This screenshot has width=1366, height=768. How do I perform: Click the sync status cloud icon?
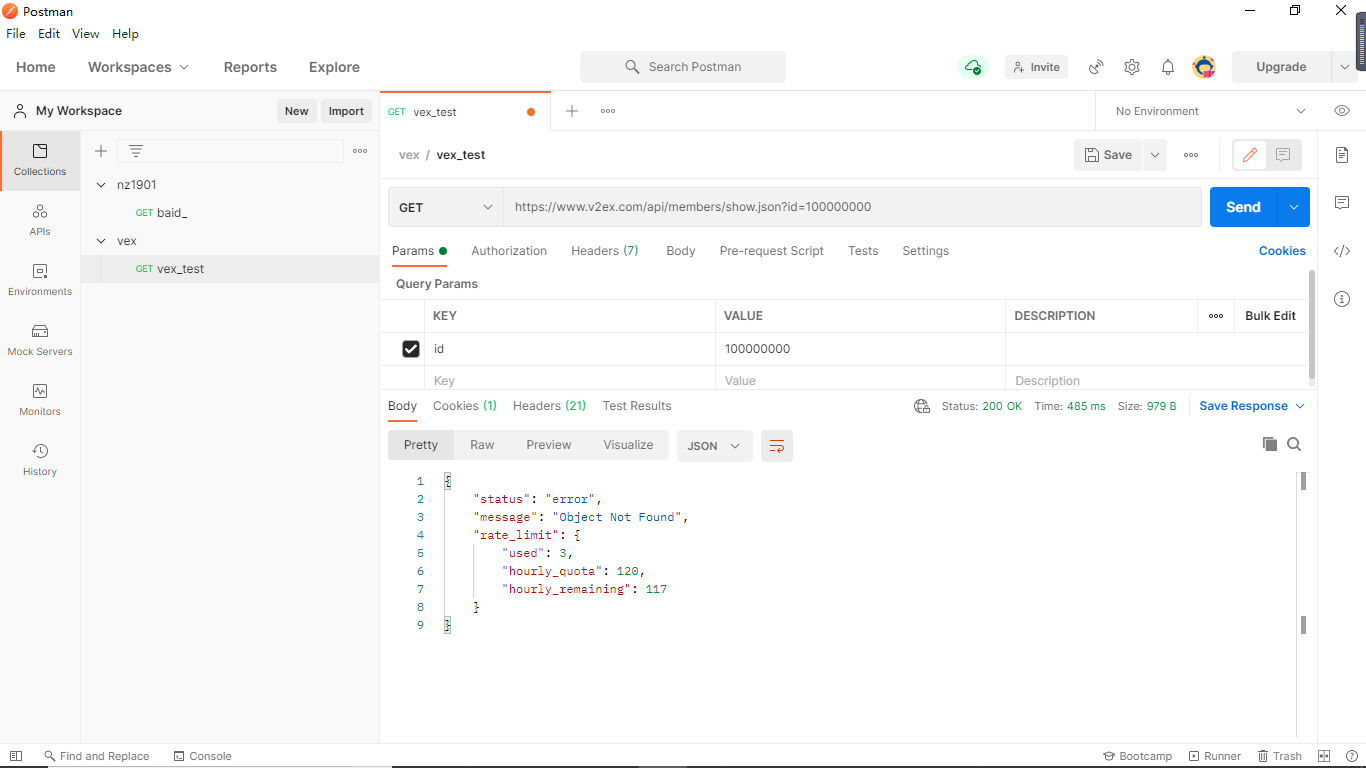coord(973,67)
